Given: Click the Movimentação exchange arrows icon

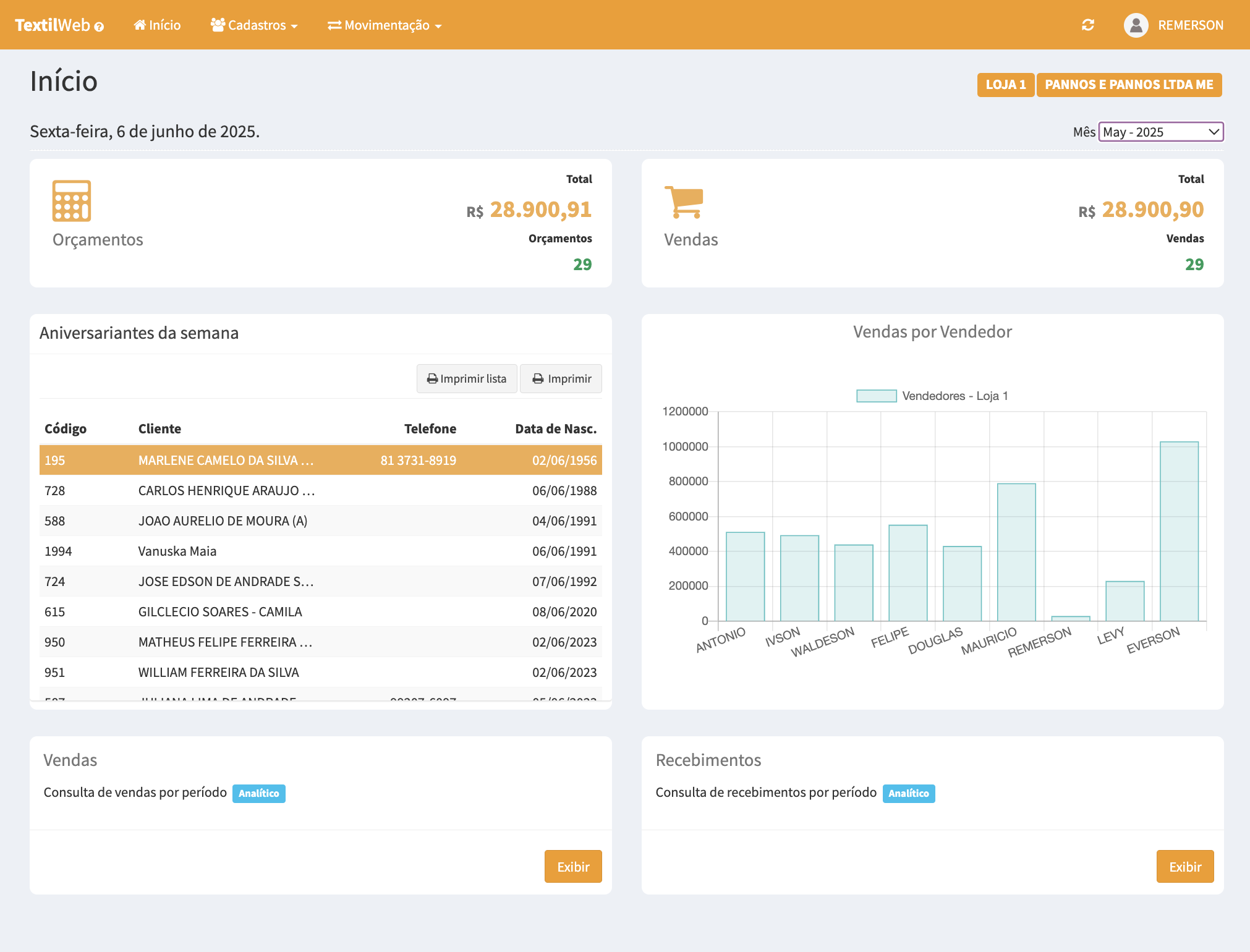Looking at the screenshot, I should point(334,25).
